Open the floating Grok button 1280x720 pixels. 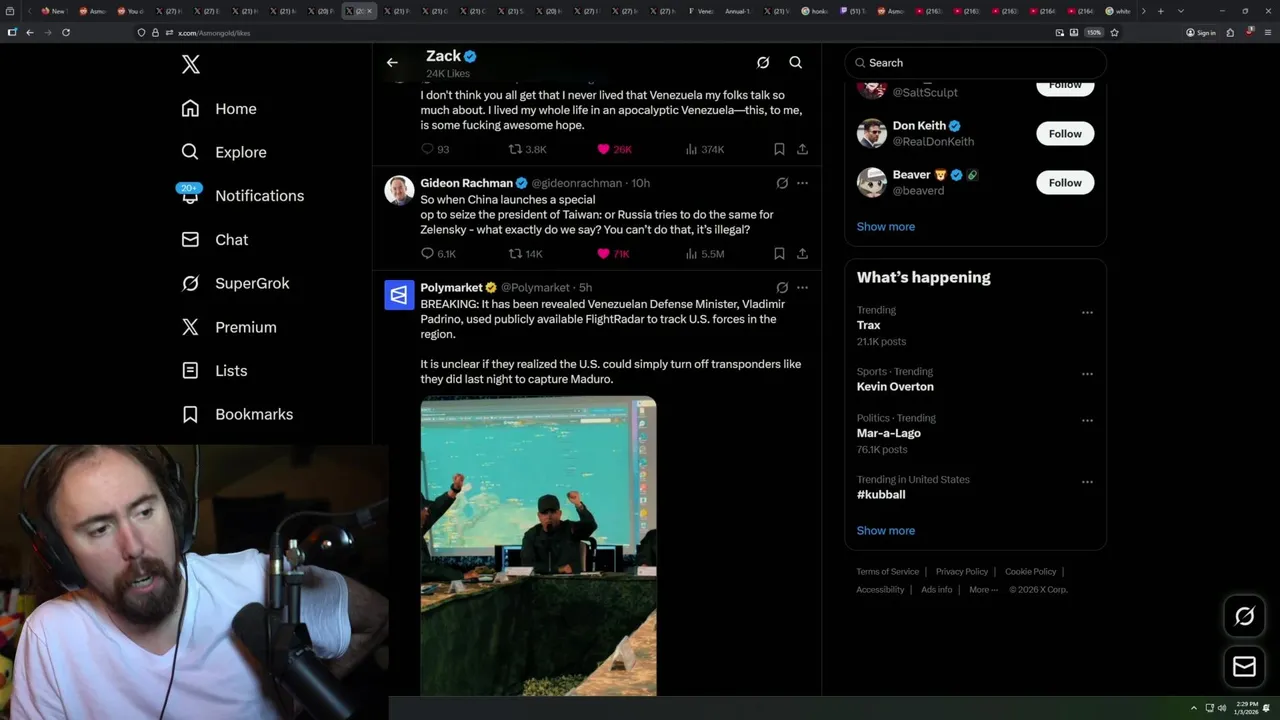coord(1245,617)
